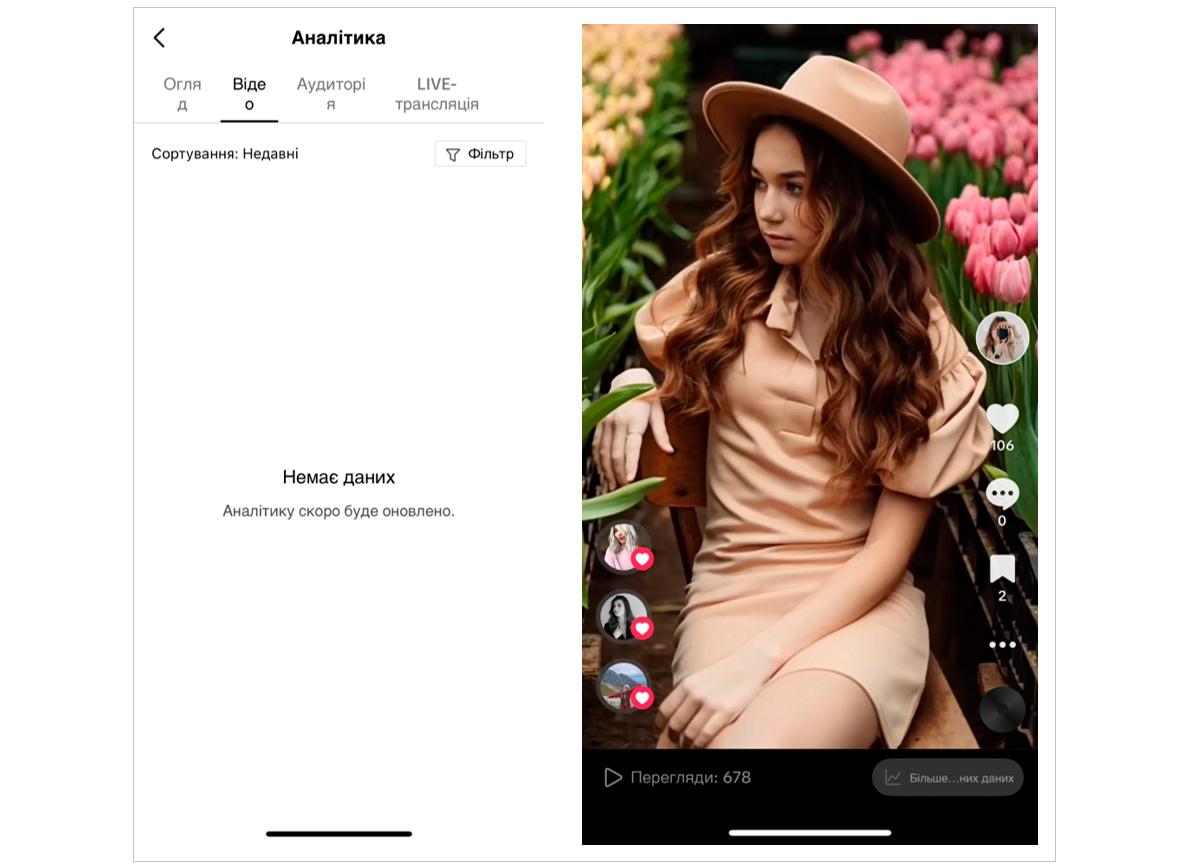Click the Перегляди: 678 view count

[690, 777]
